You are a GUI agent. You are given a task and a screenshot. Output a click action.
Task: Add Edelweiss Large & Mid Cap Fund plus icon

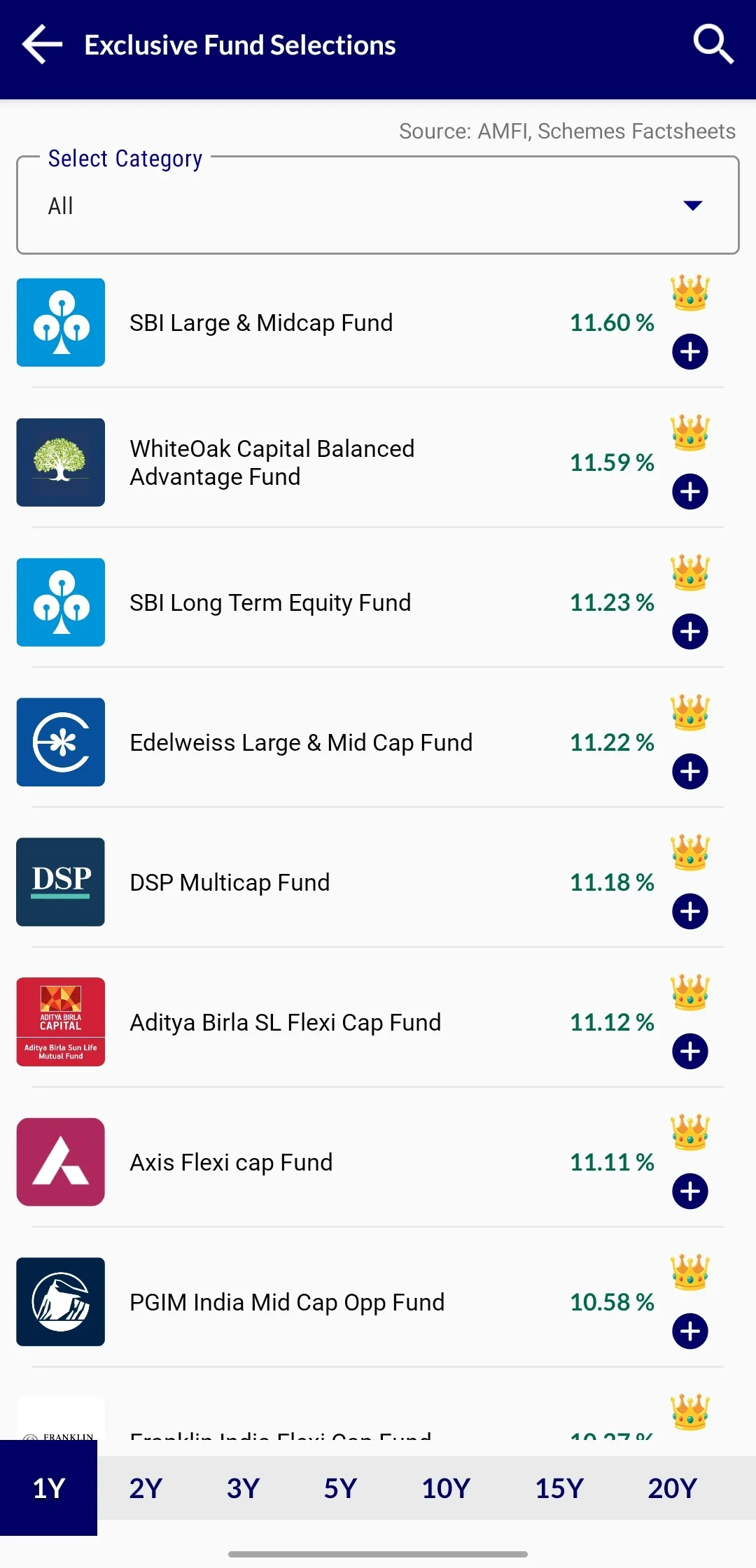point(690,771)
